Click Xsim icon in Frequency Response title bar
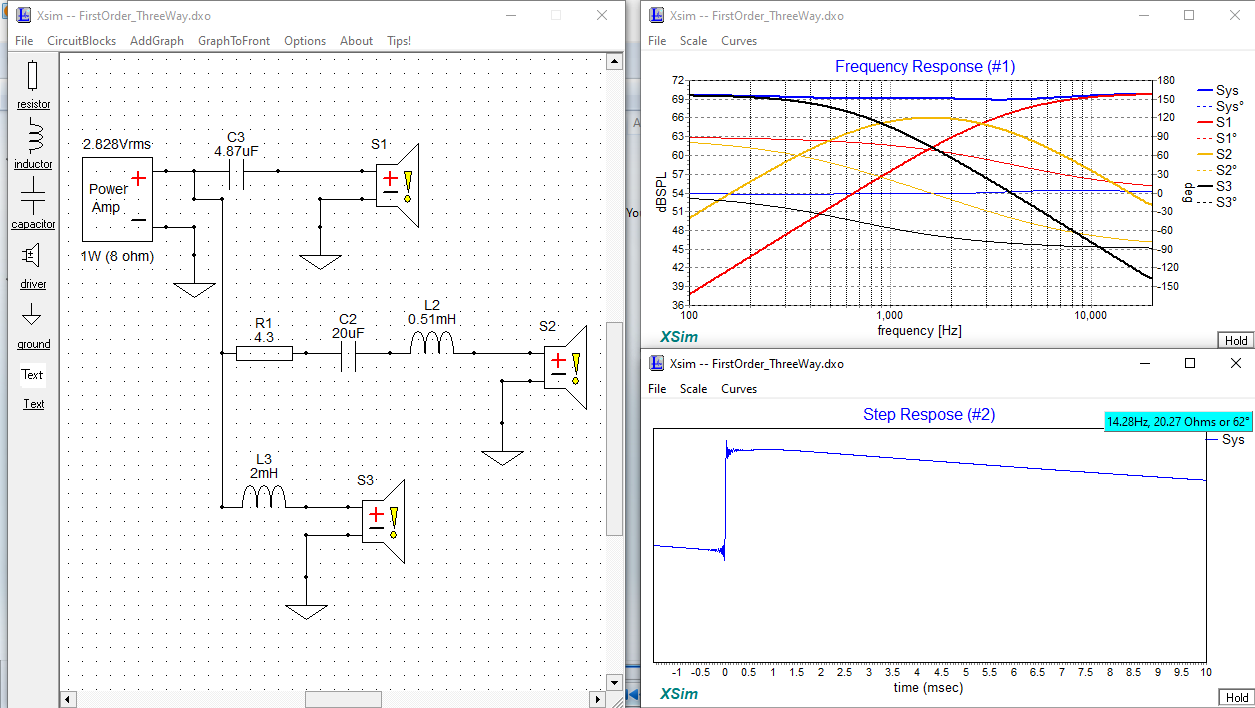Image resolution: width=1255 pixels, height=708 pixels. (x=656, y=15)
